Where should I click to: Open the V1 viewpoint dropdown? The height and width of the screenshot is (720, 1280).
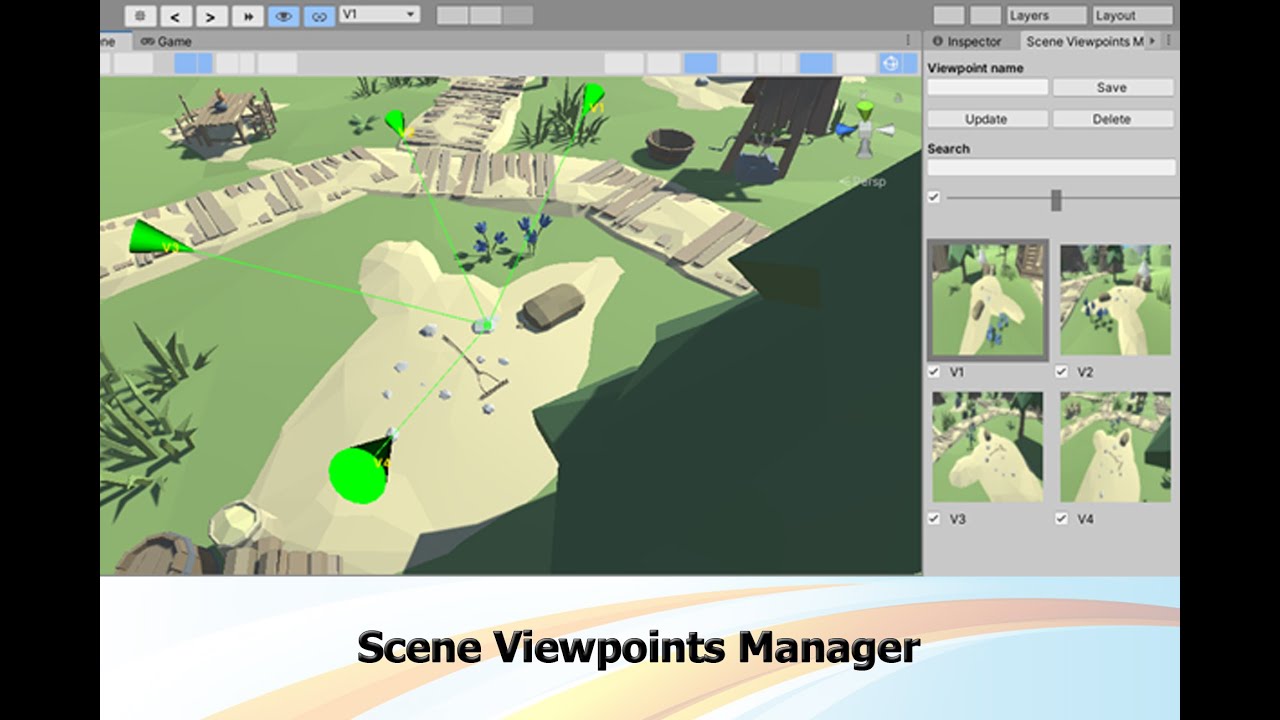coord(380,15)
